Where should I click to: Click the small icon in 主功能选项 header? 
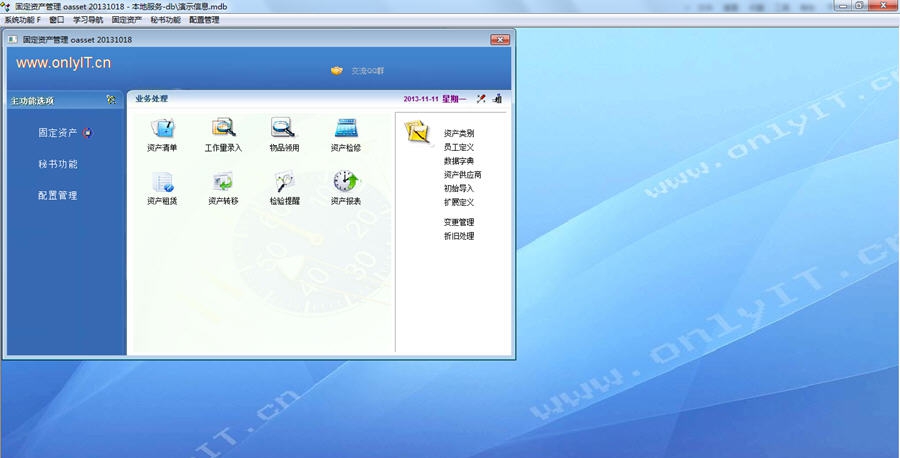111,99
